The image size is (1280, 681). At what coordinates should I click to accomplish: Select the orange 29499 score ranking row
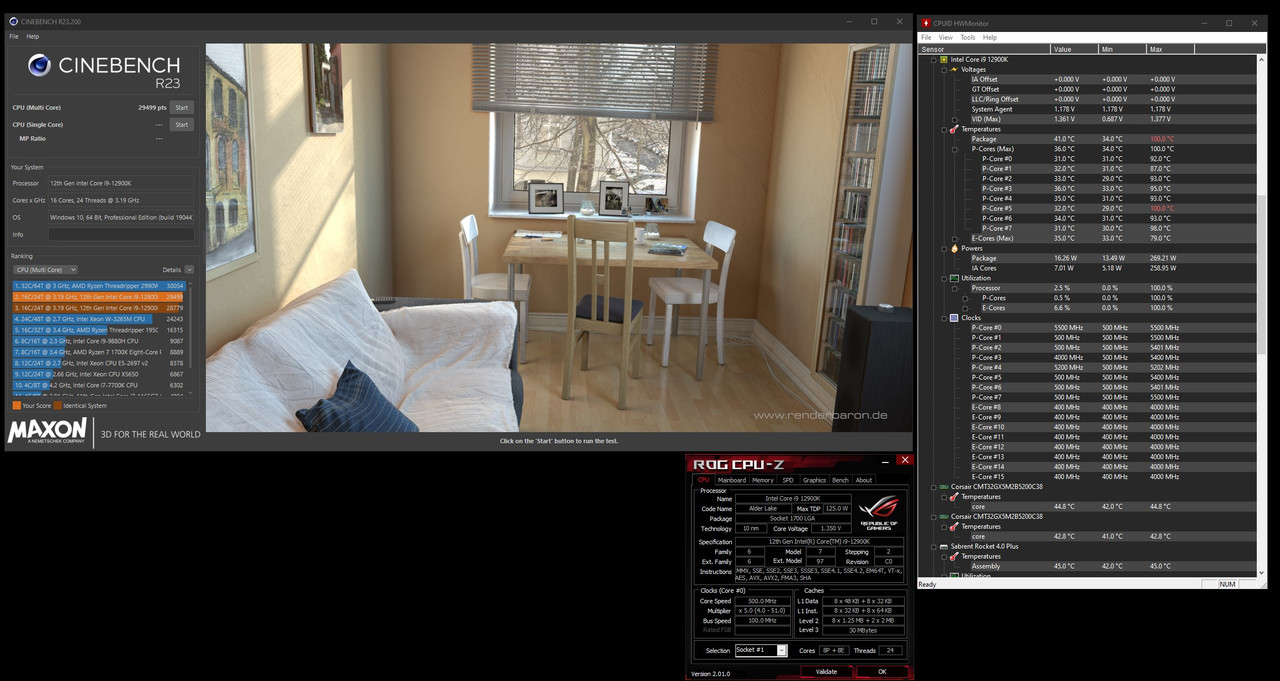tap(99, 297)
